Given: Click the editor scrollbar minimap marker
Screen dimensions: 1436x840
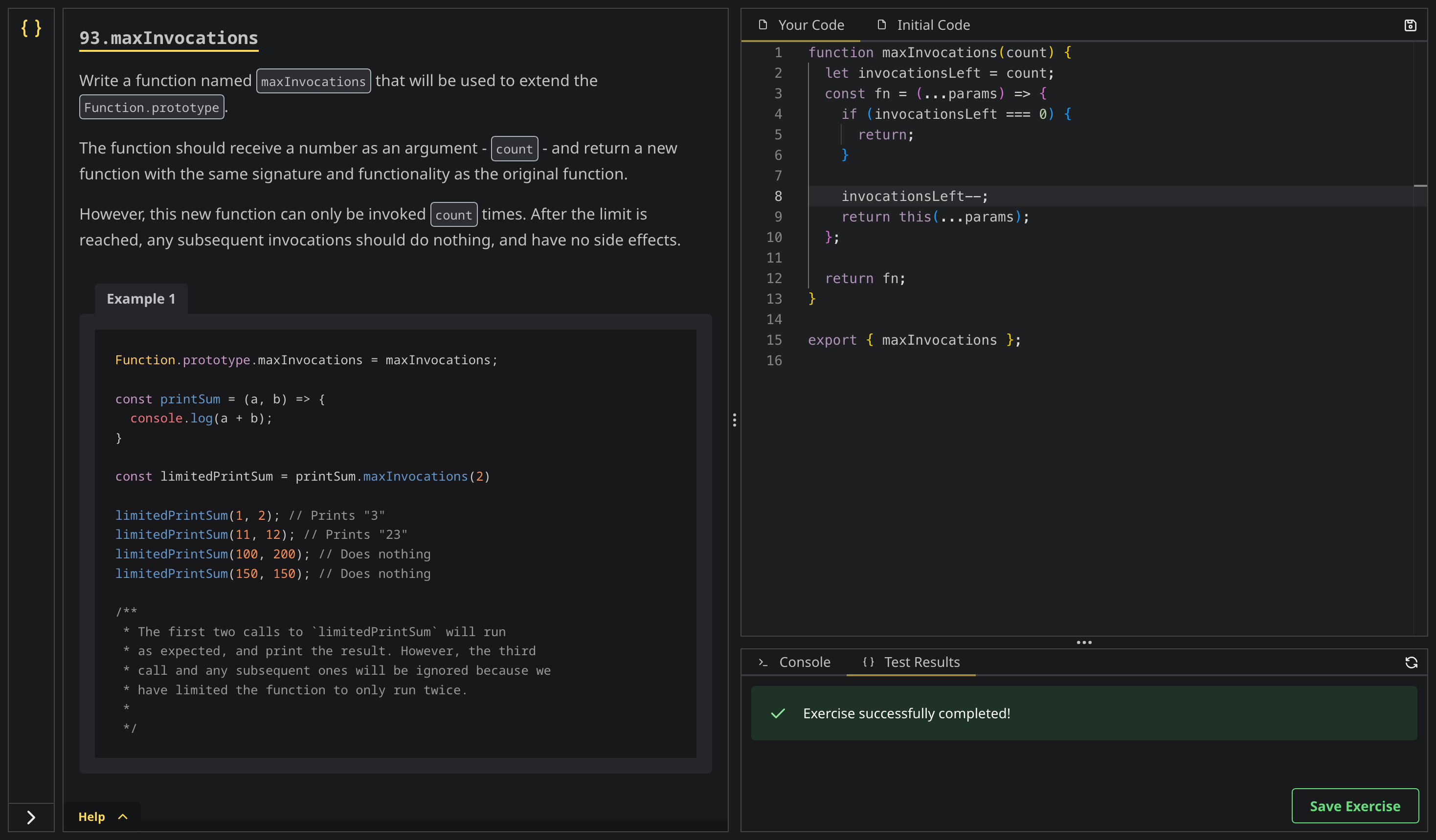Looking at the screenshot, I should [1420, 186].
